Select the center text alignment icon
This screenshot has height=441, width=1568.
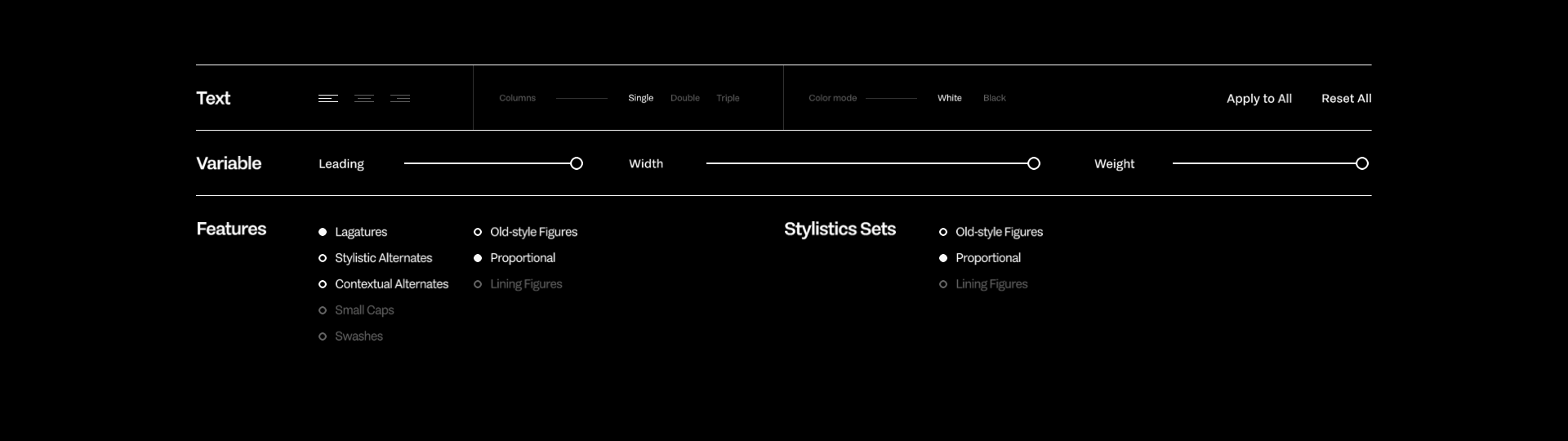(x=364, y=99)
